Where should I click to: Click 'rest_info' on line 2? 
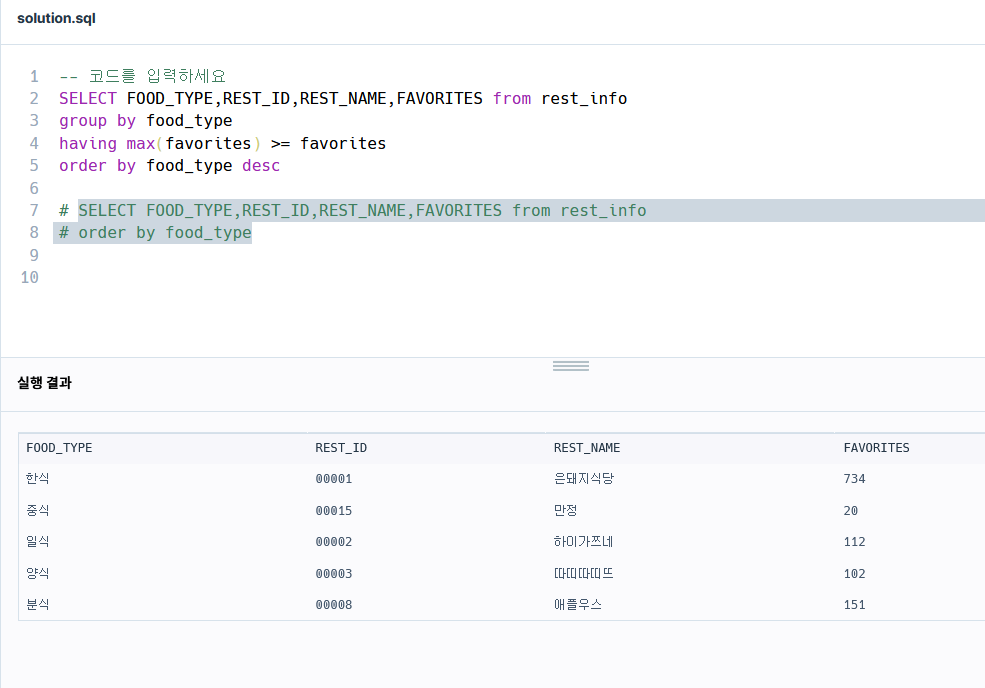coord(584,99)
